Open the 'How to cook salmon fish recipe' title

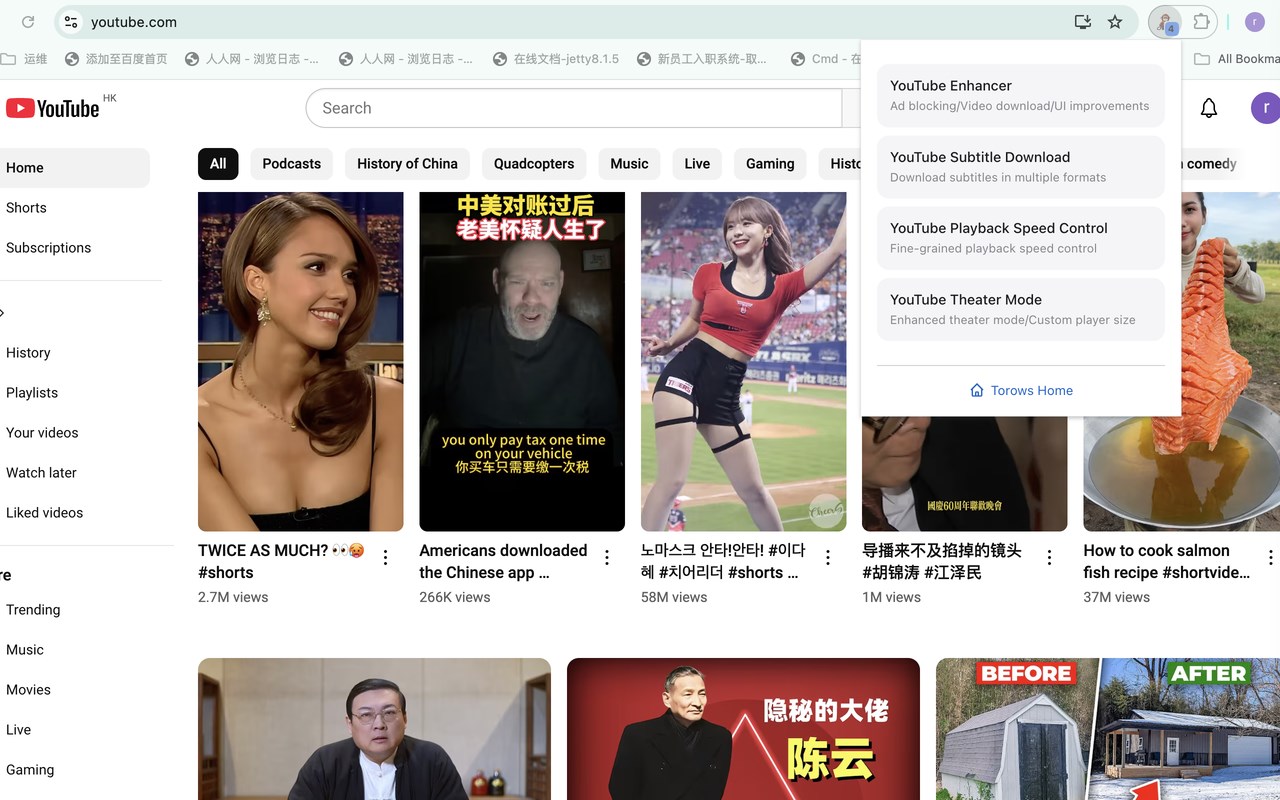click(x=1167, y=562)
